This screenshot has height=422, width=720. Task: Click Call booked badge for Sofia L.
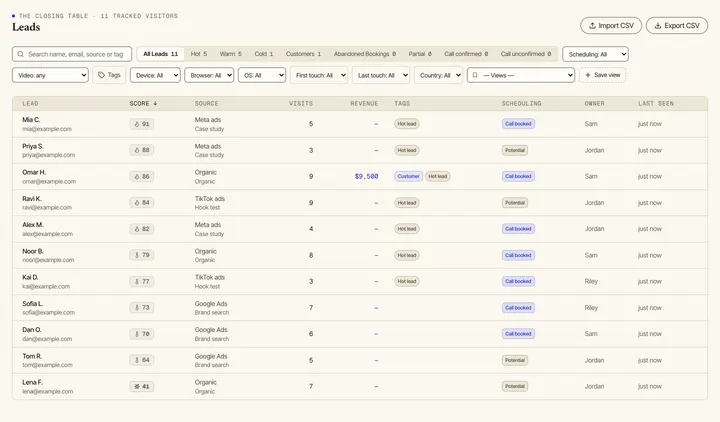(x=518, y=308)
